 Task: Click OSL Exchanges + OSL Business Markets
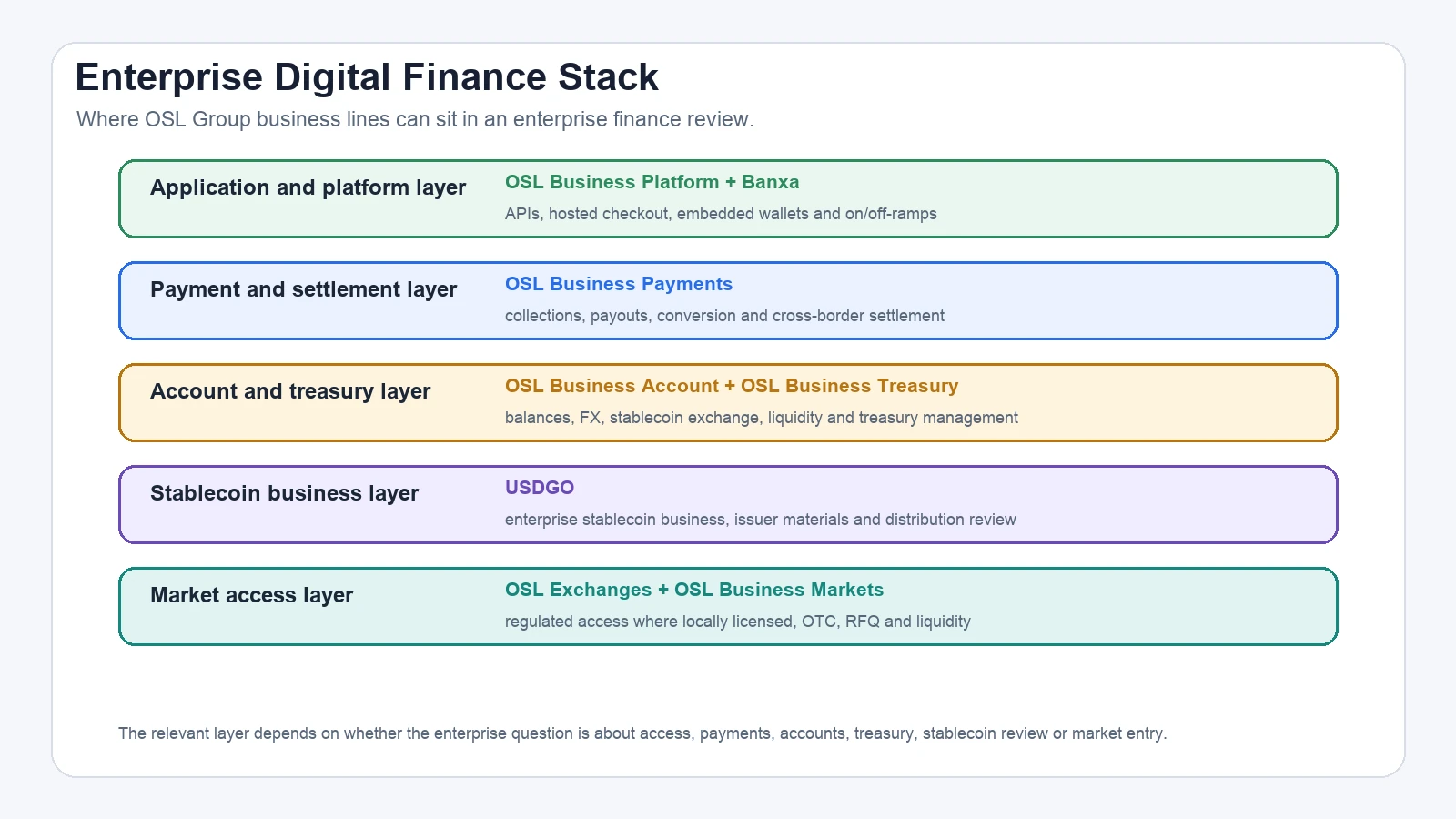(694, 590)
